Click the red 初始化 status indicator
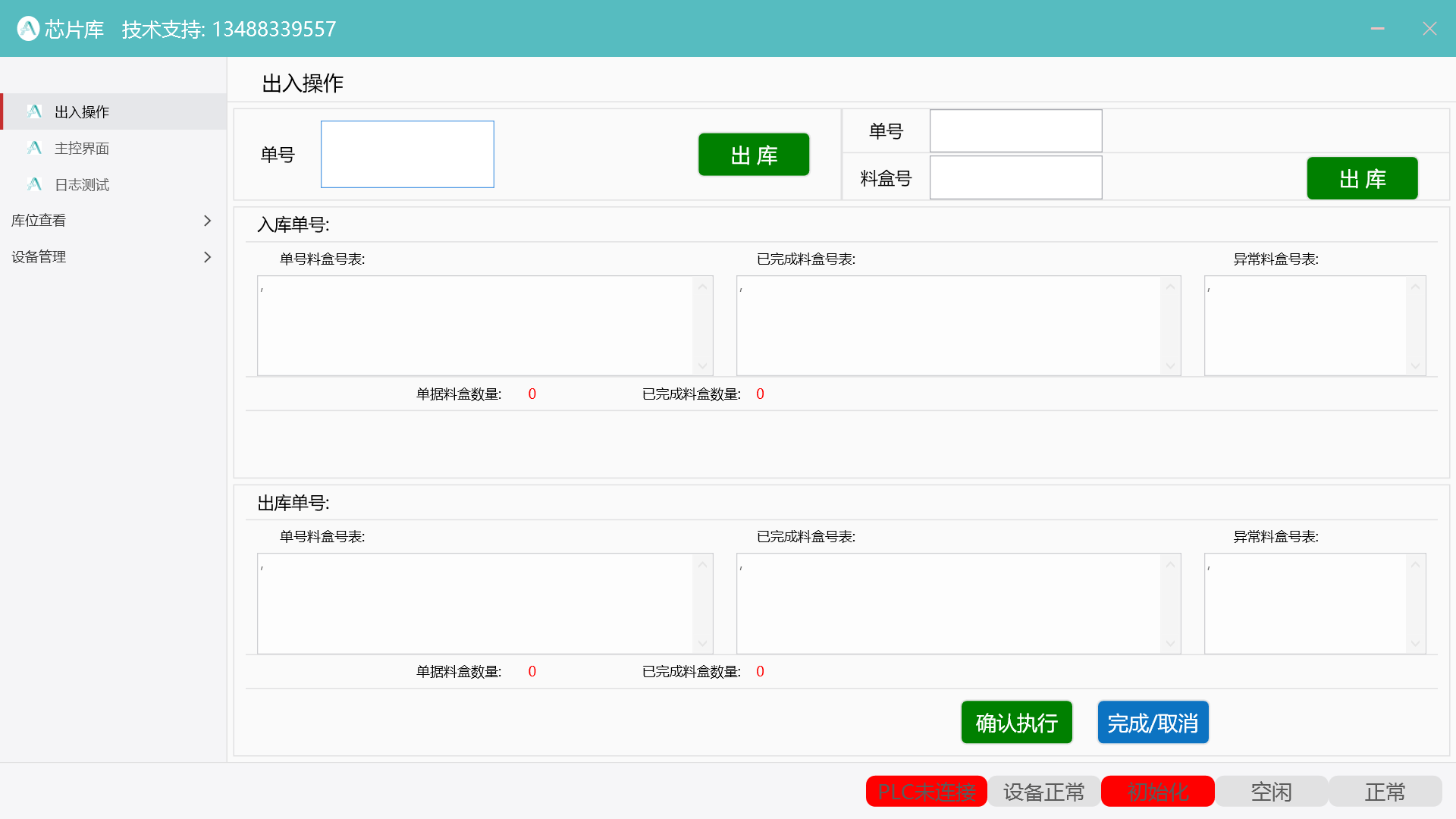Image resolution: width=1456 pixels, height=819 pixels. coord(1158,791)
